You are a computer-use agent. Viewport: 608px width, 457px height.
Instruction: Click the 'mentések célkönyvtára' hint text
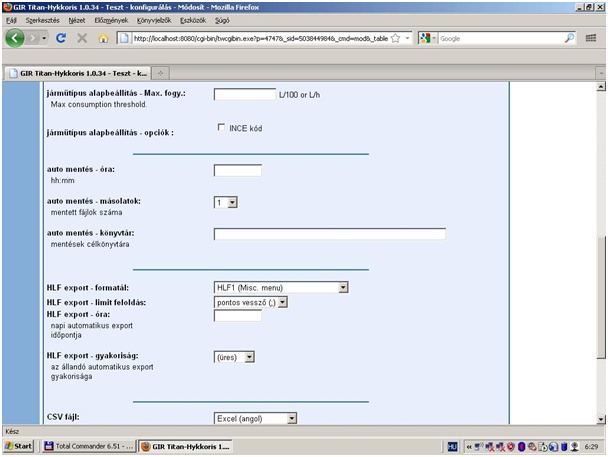pos(90,244)
